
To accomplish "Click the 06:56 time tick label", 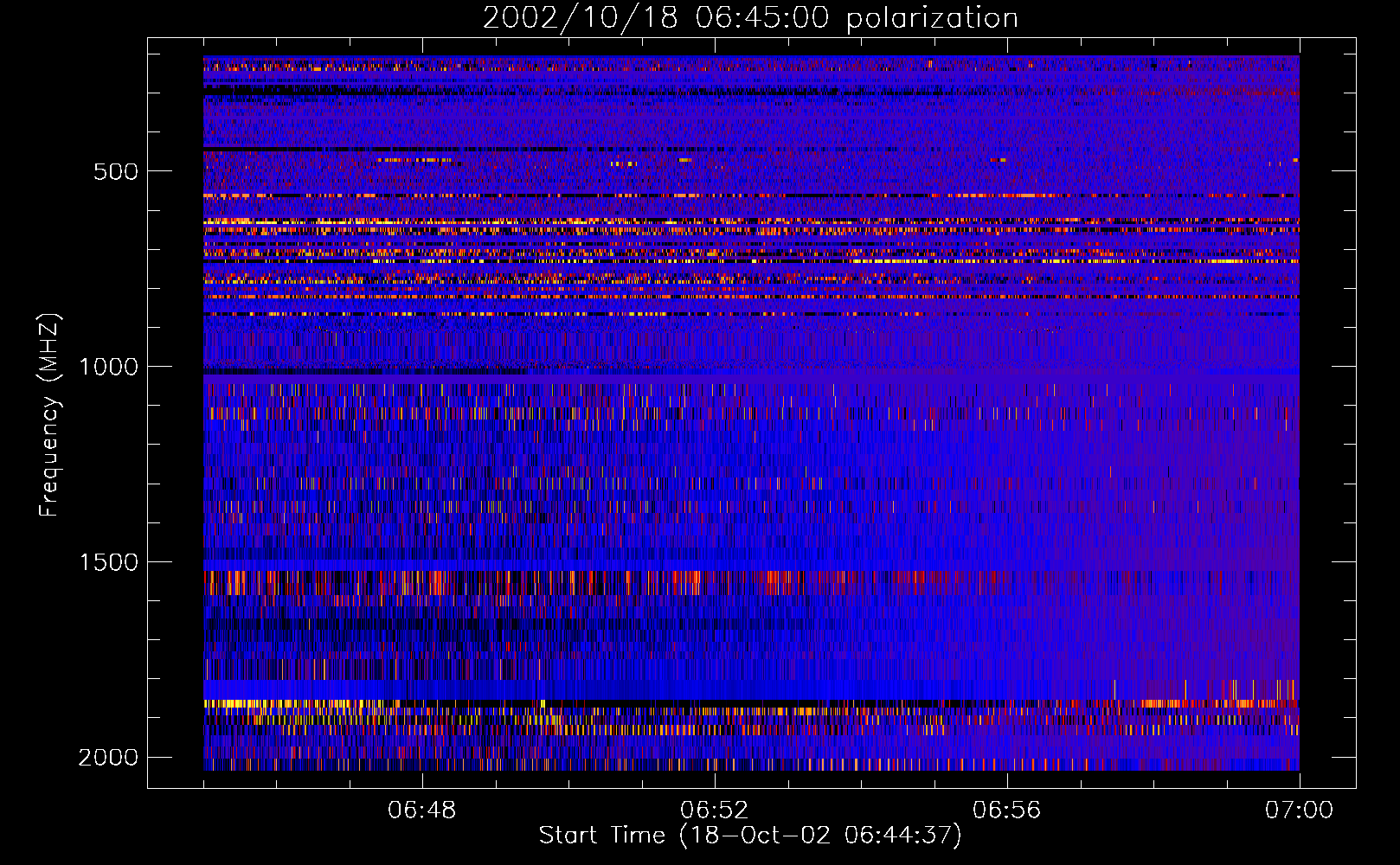I will coord(1007,811).
